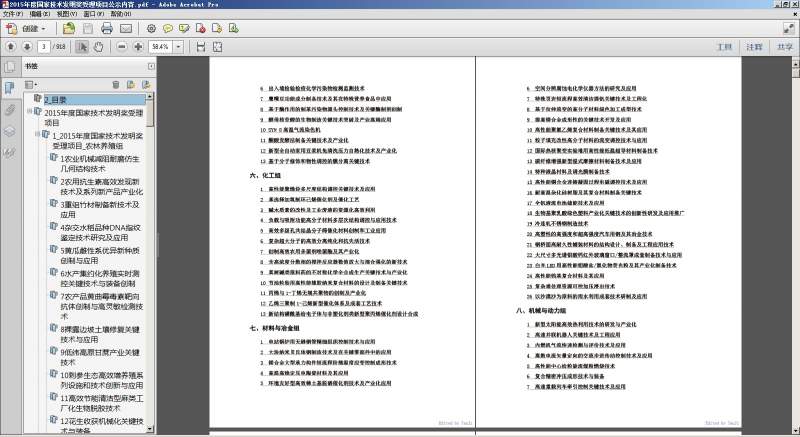Viewport: 800px width, 437px height.
Task: Click the delete bookmark trash icon
Action: click(116, 85)
